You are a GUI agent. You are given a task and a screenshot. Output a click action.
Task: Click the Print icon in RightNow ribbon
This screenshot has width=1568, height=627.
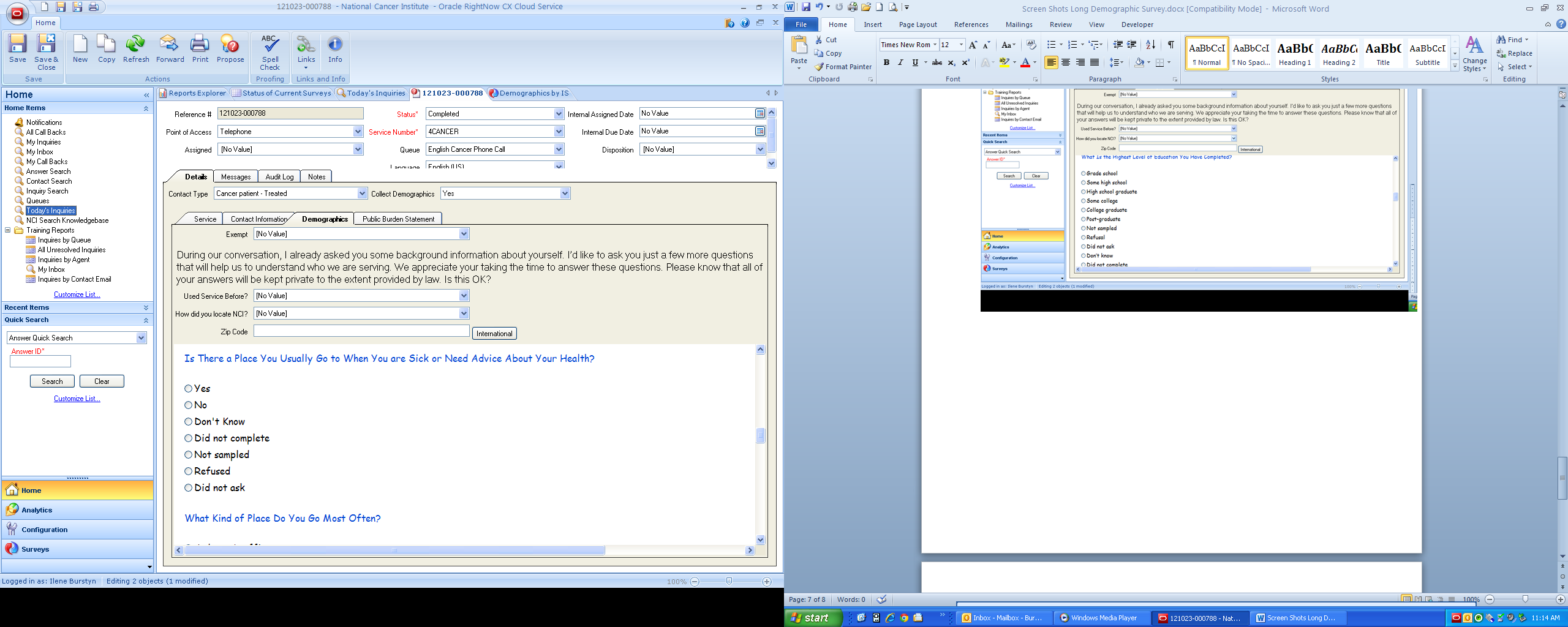tap(200, 49)
